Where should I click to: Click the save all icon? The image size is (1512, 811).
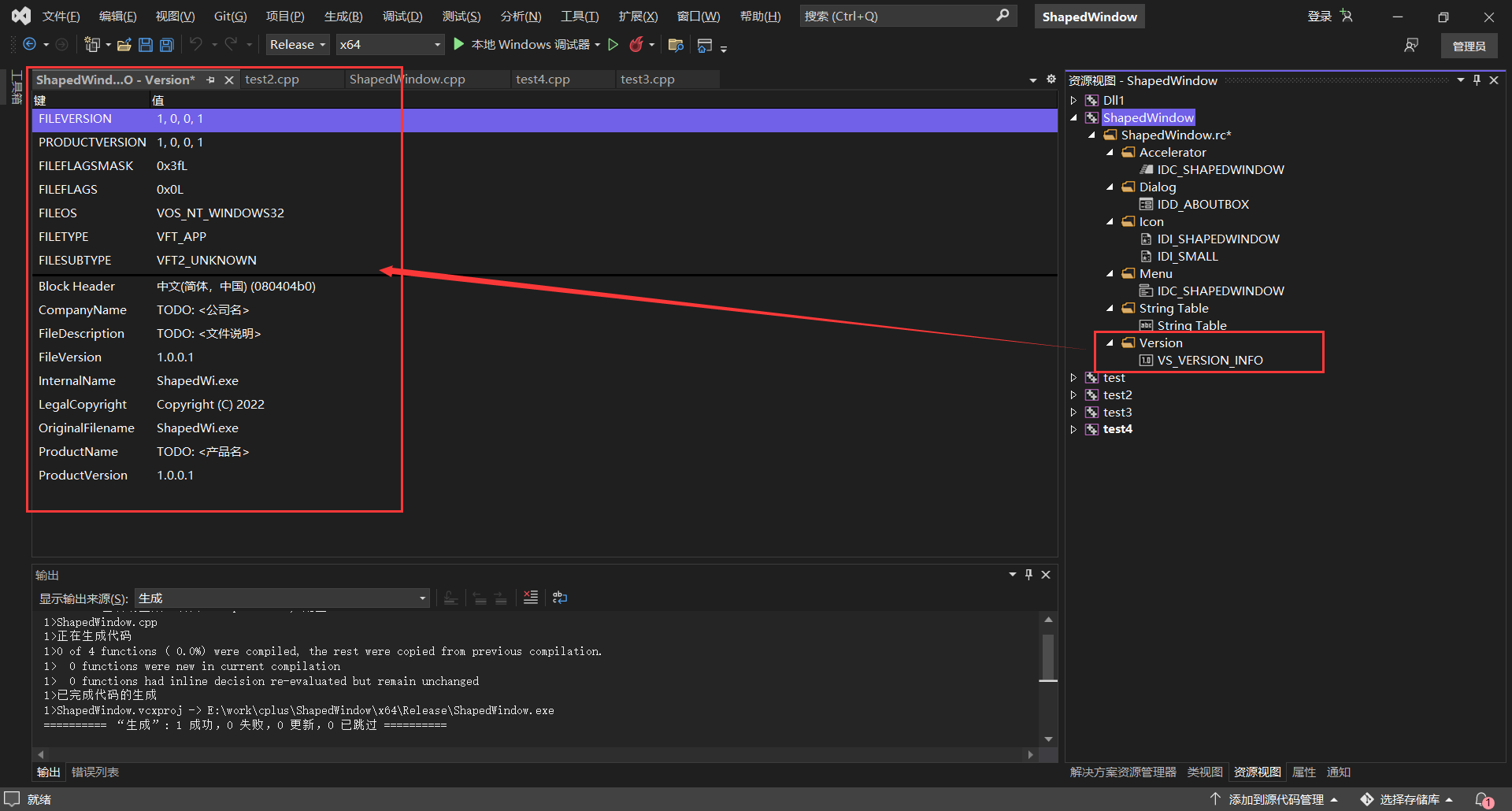tap(167, 45)
